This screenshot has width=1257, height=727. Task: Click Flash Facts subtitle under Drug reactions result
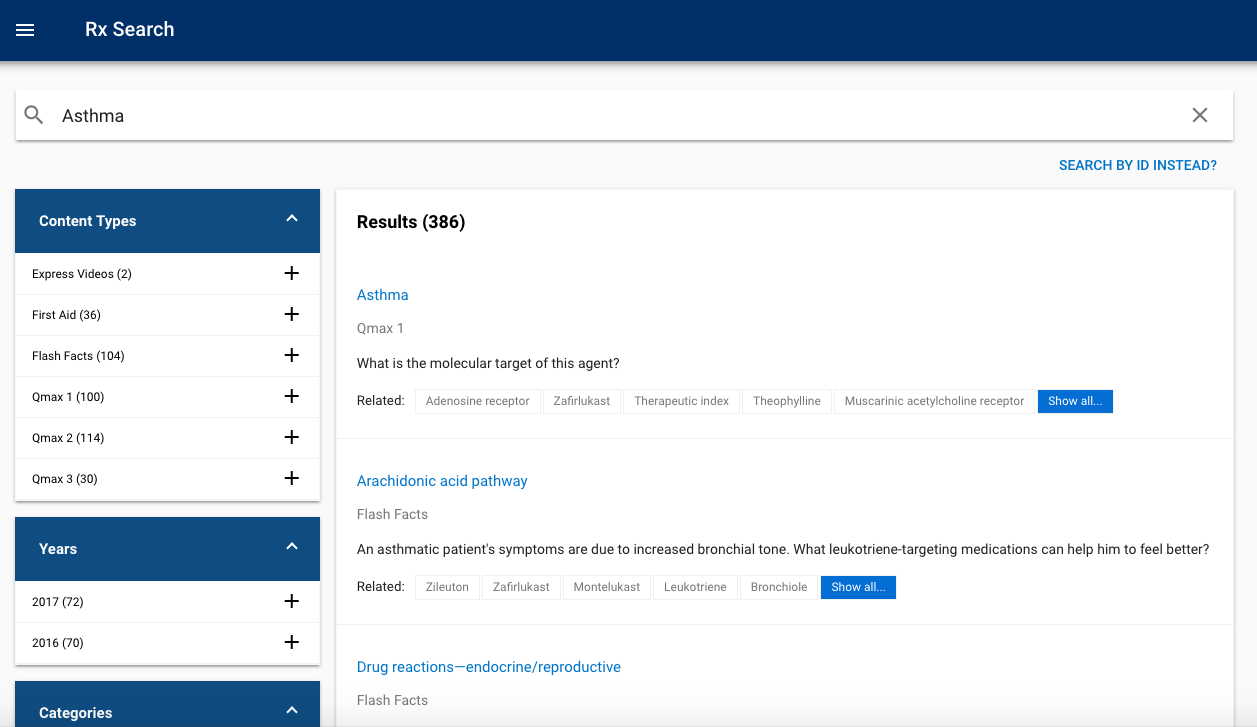tap(392, 700)
